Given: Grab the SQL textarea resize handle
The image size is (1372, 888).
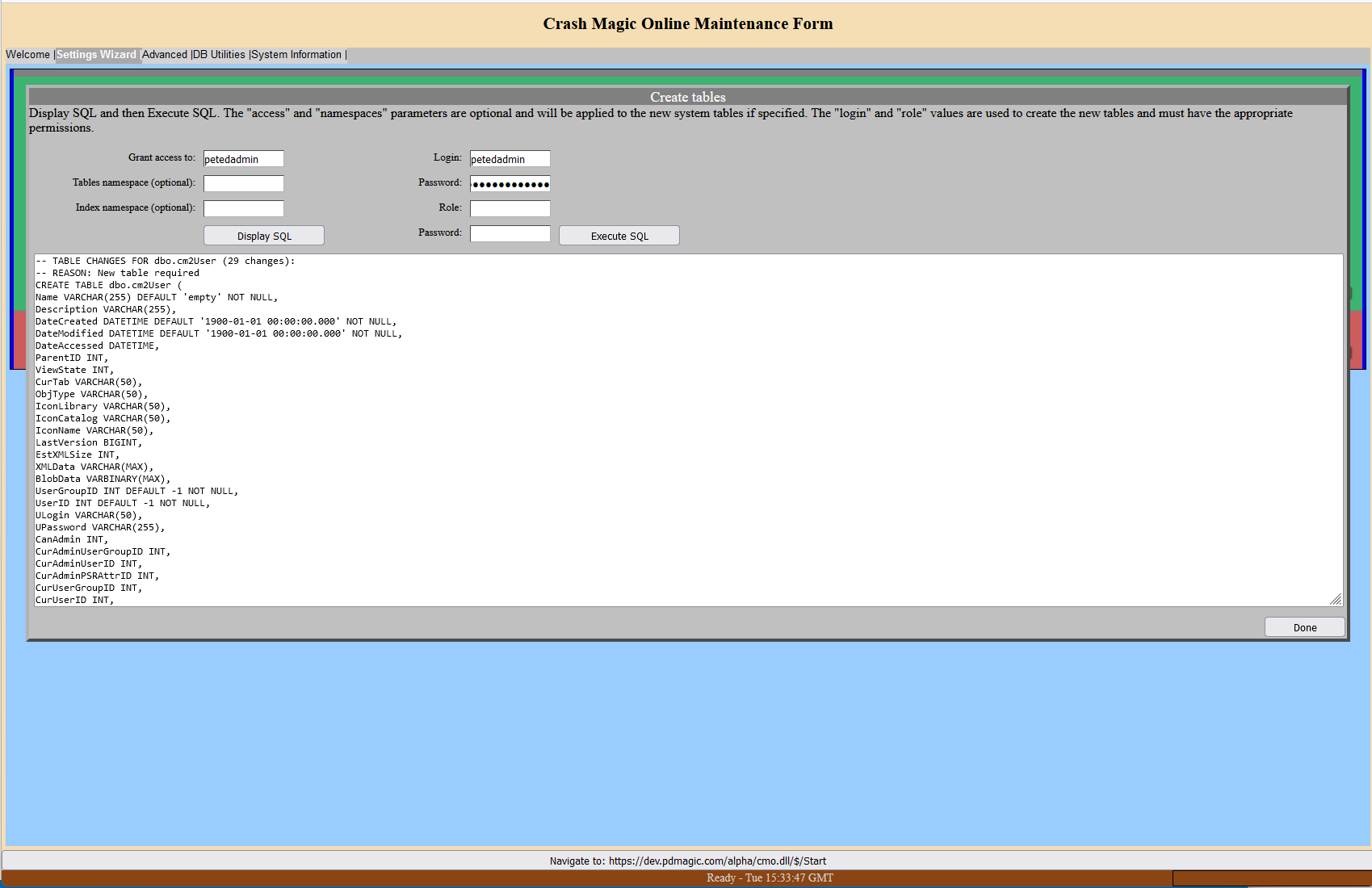Looking at the screenshot, I should [x=1336, y=599].
